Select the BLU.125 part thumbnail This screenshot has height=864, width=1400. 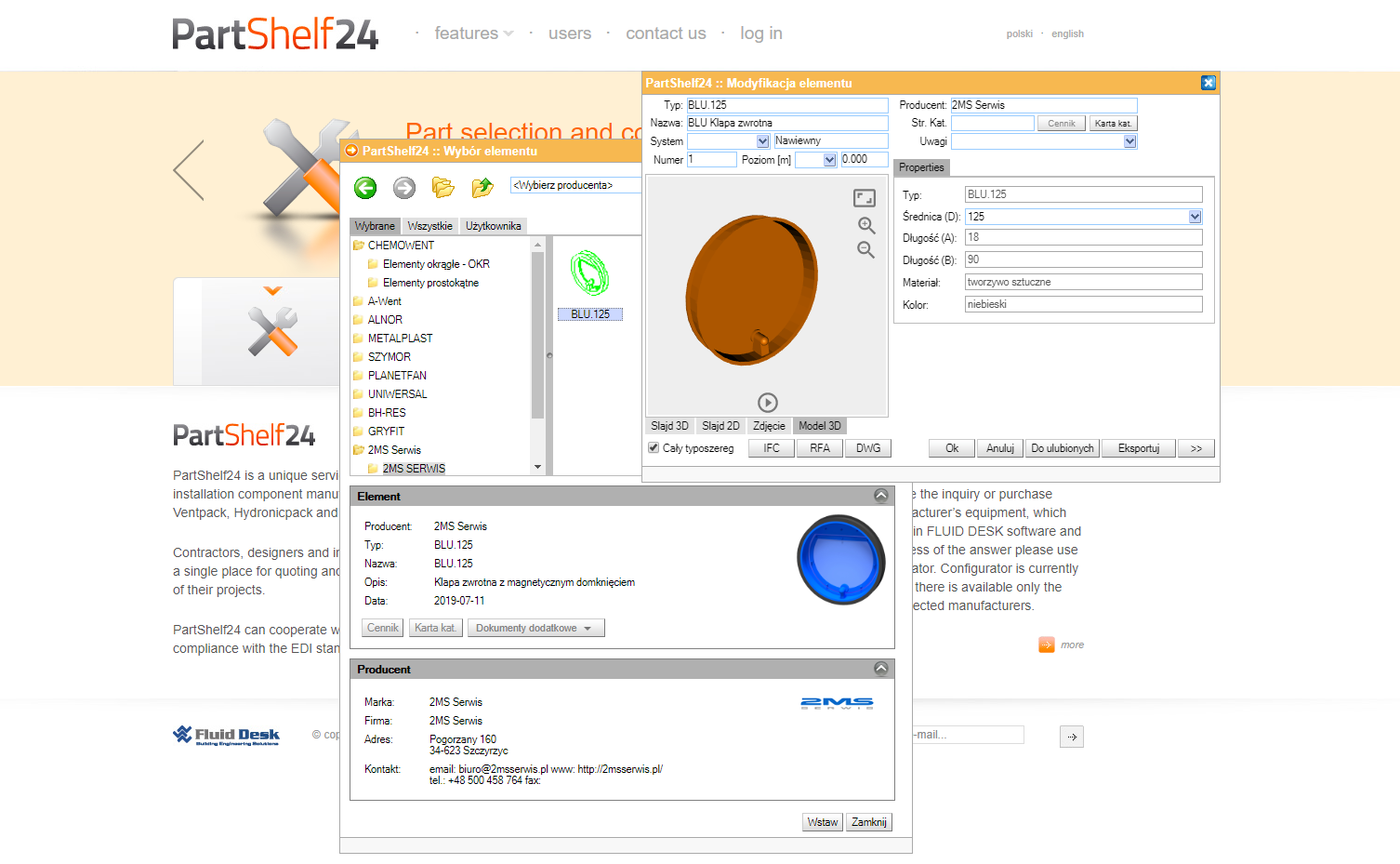click(x=589, y=274)
